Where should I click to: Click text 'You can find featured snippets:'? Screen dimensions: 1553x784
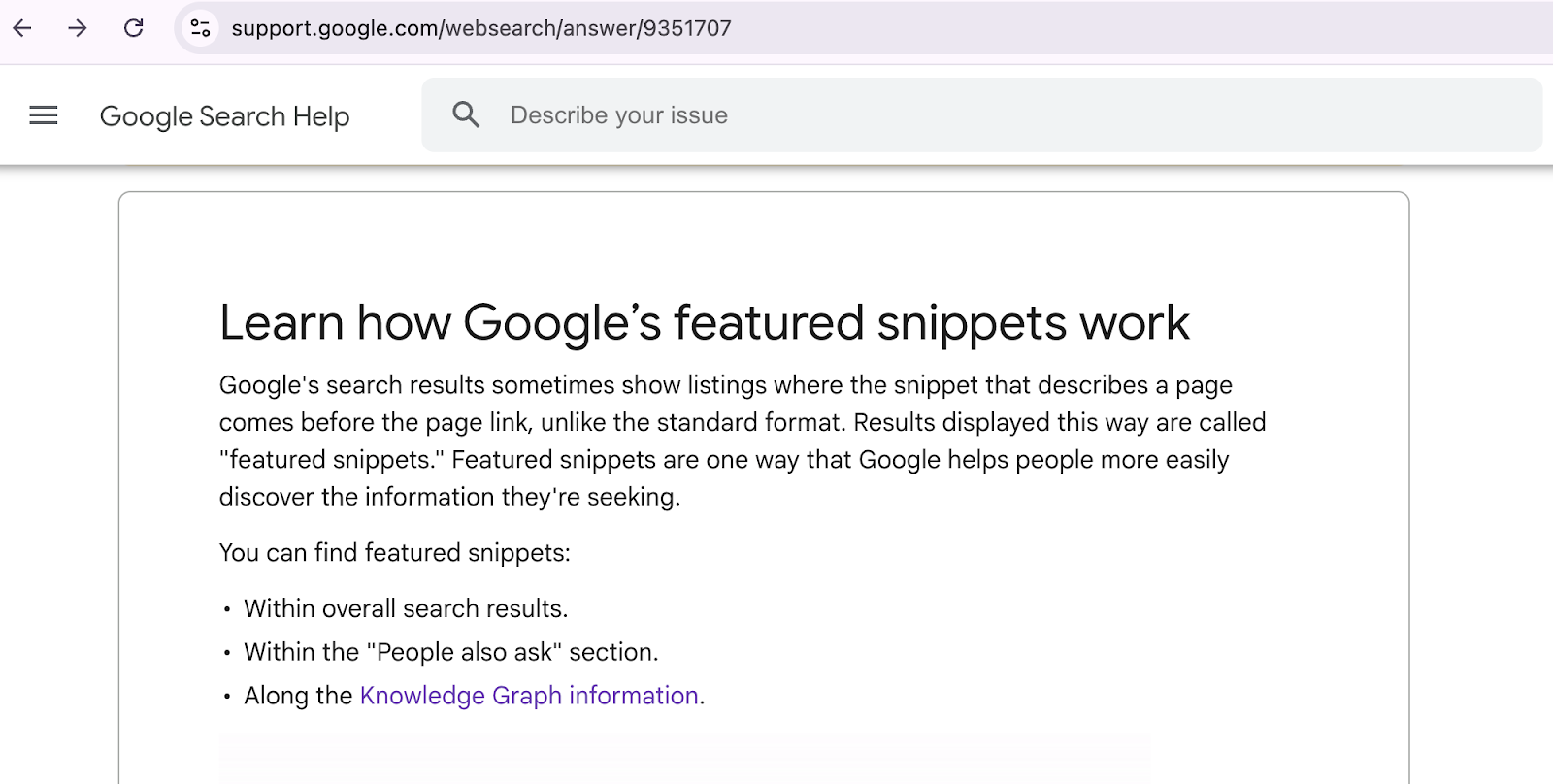(395, 553)
